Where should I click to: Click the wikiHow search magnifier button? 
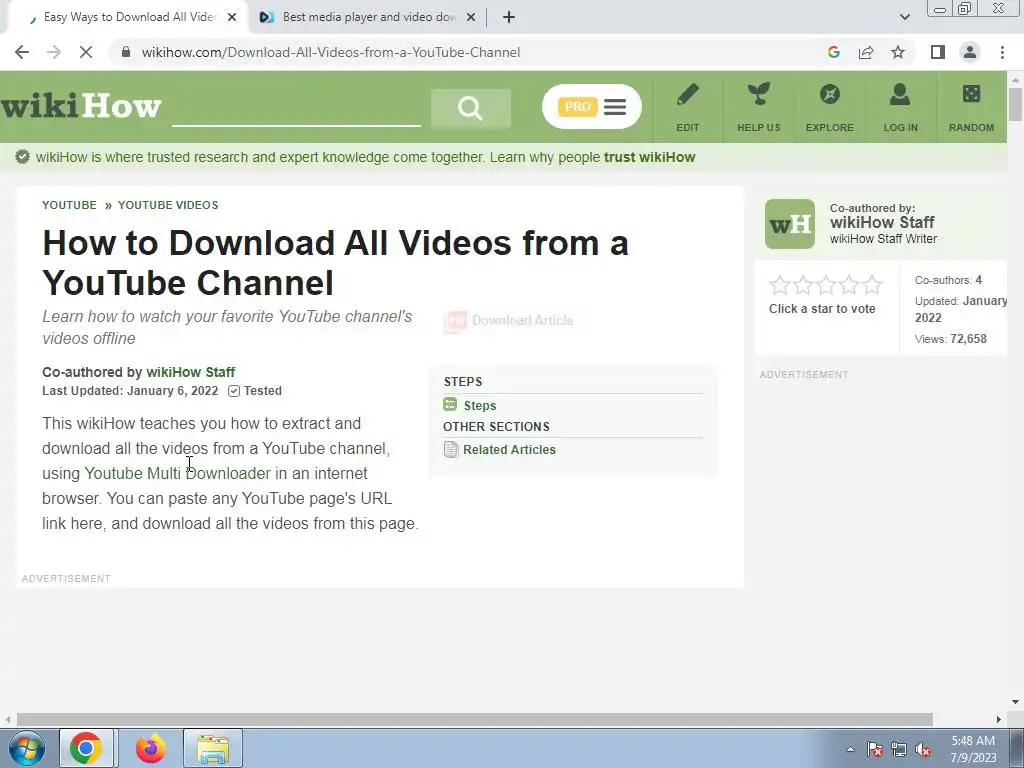(x=470, y=107)
